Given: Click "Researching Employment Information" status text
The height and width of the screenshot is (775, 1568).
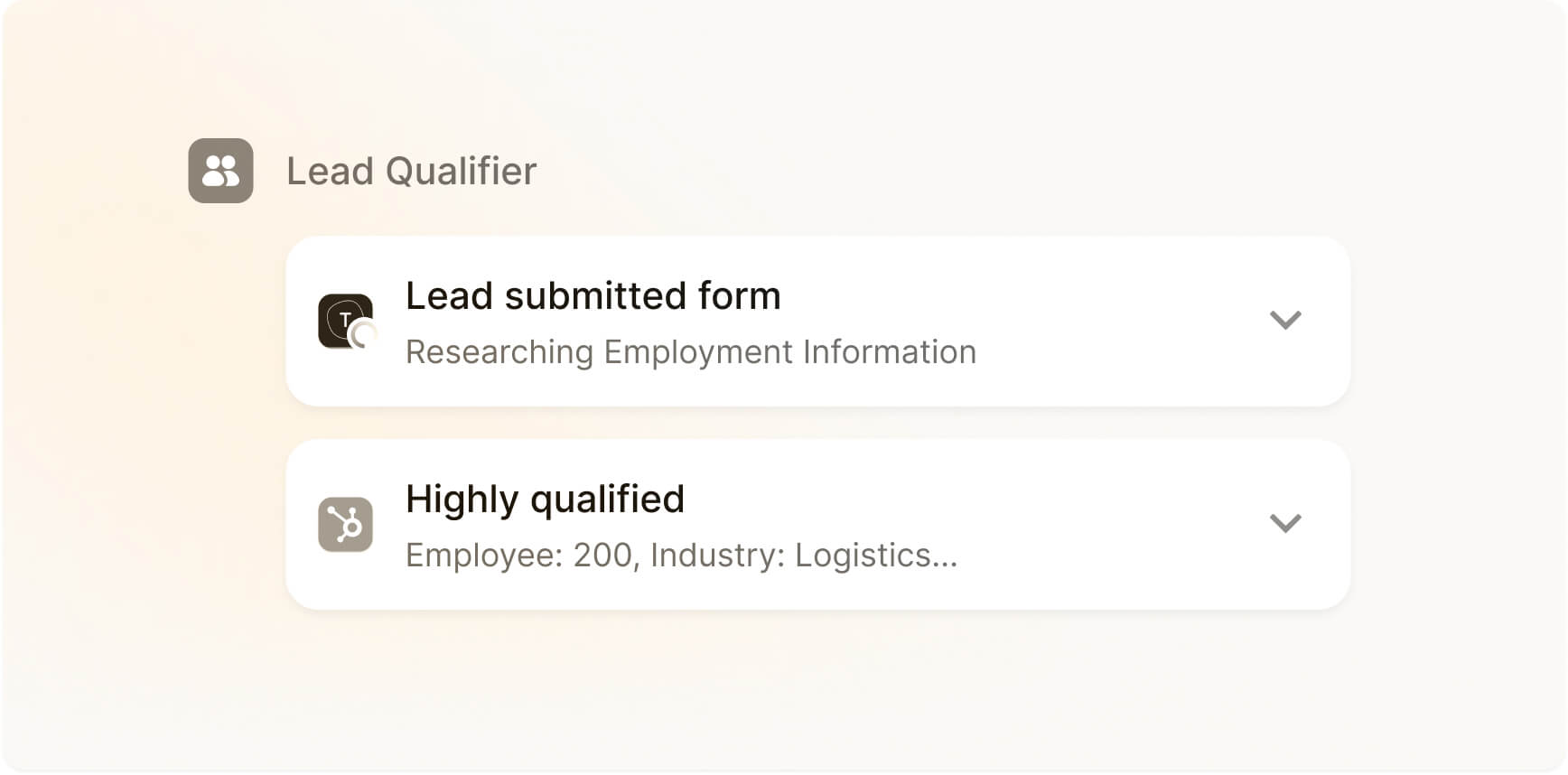Looking at the screenshot, I should [x=690, y=352].
